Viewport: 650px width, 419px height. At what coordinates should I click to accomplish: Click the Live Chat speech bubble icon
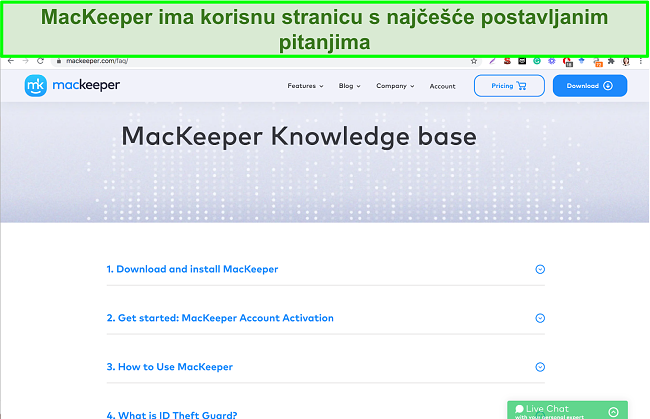click(x=519, y=409)
